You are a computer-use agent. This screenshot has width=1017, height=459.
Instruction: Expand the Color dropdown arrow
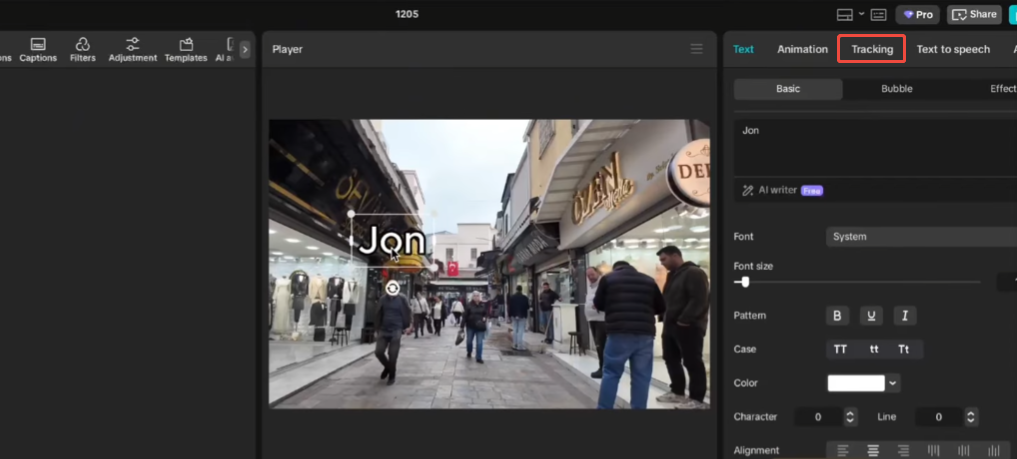[x=893, y=383]
